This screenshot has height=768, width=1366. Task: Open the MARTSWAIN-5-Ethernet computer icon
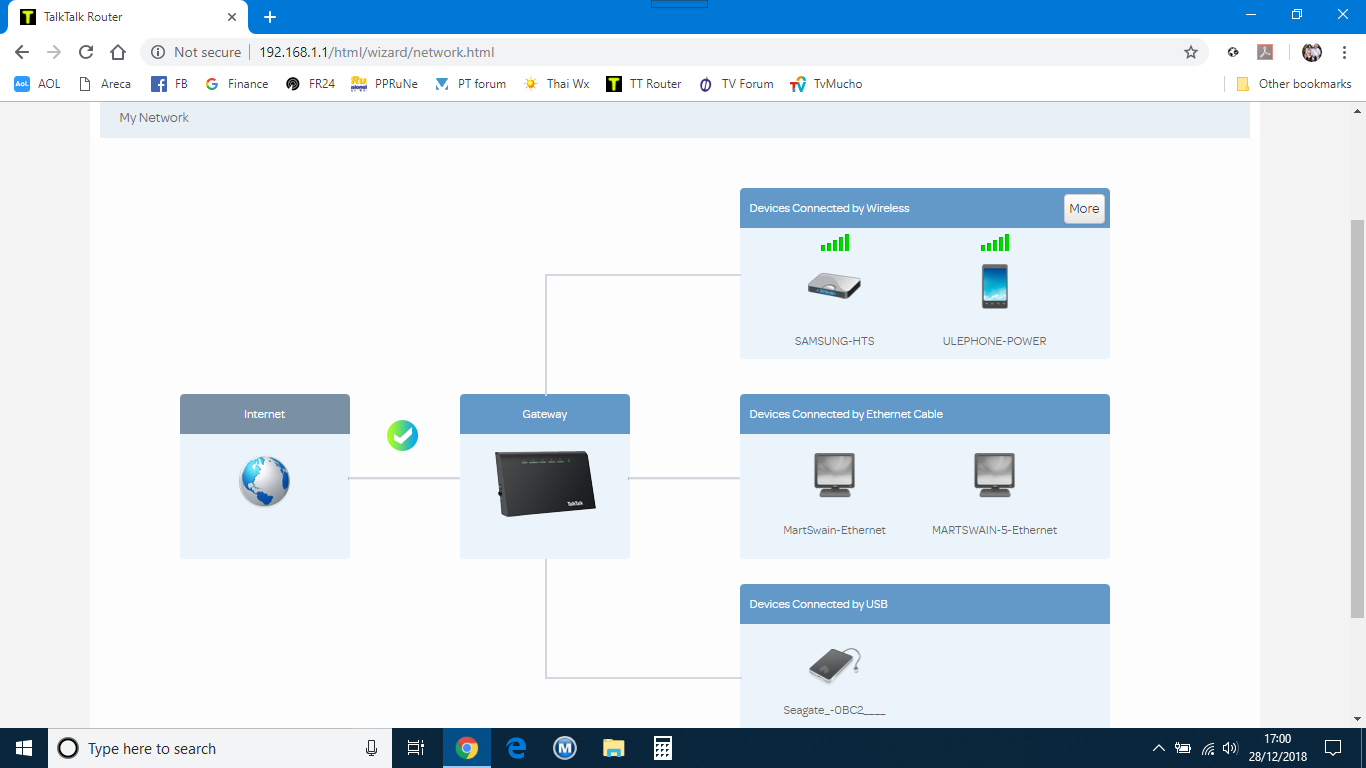[x=994, y=476]
